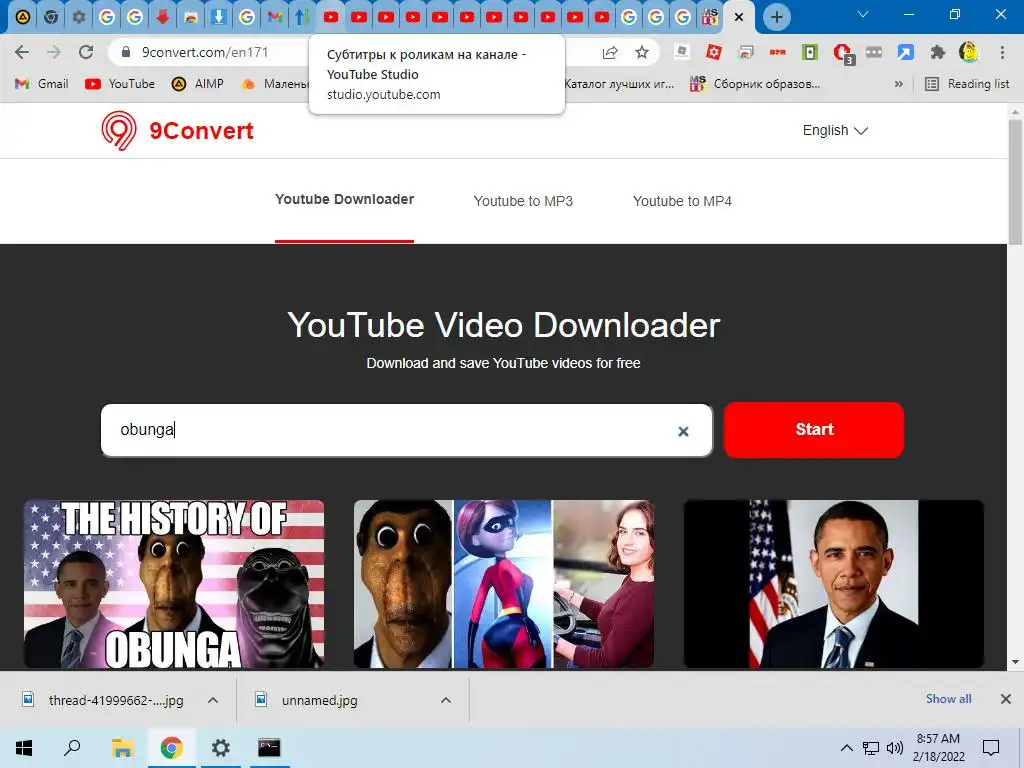Switch to the Youtube to MP3 tab
This screenshot has height=768, width=1024.
(523, 201)
